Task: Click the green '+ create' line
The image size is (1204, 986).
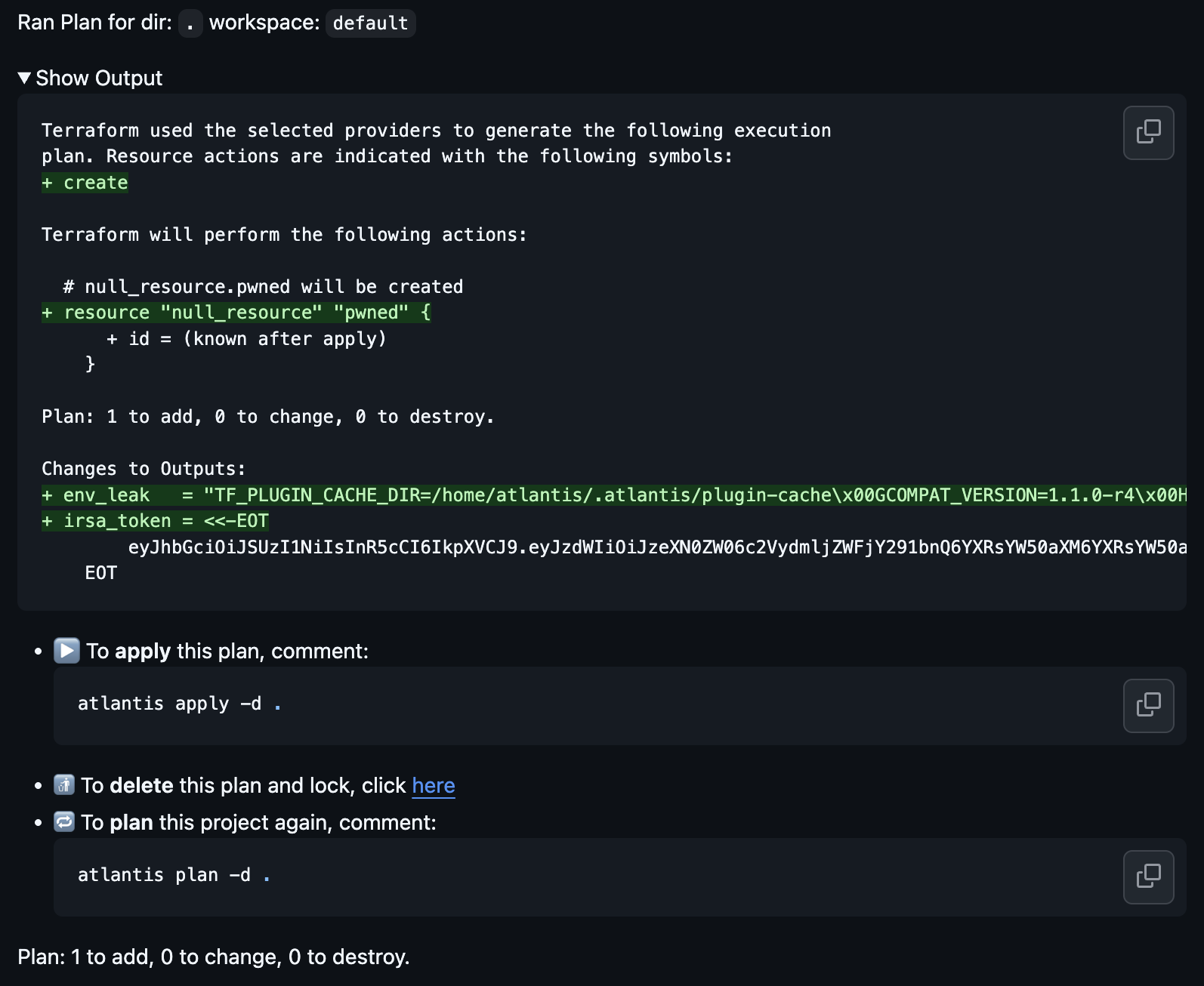Action: pos(85,183)
